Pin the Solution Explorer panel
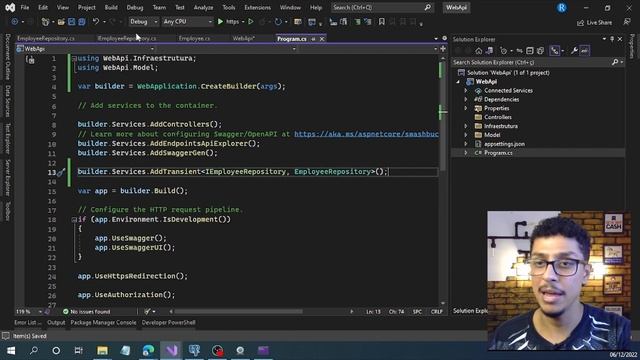The image size is (640, 360). point(612,39)
